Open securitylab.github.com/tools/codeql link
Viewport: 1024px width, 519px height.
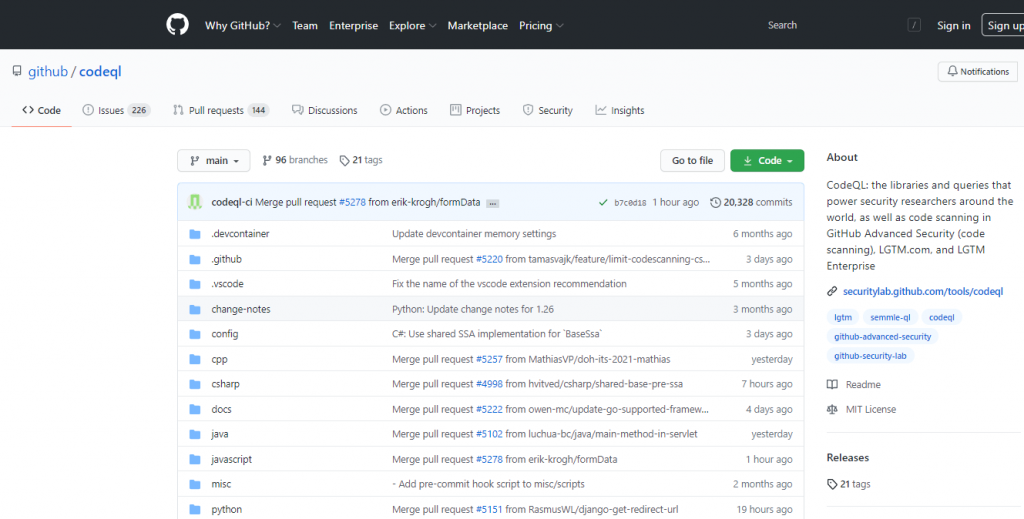click(923, 292)
